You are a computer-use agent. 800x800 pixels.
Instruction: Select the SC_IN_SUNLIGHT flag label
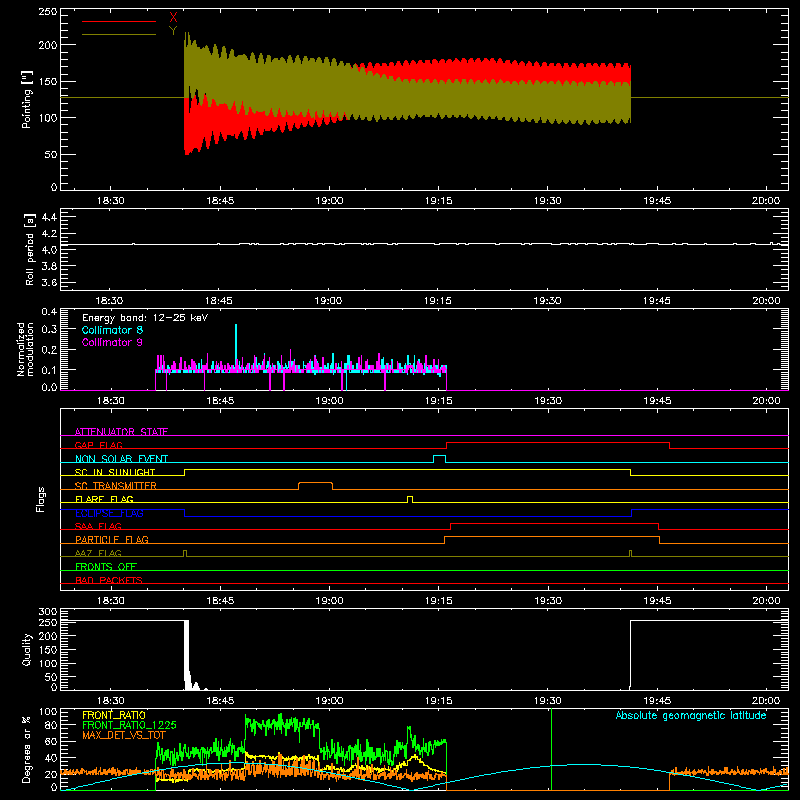pos(115,472)
